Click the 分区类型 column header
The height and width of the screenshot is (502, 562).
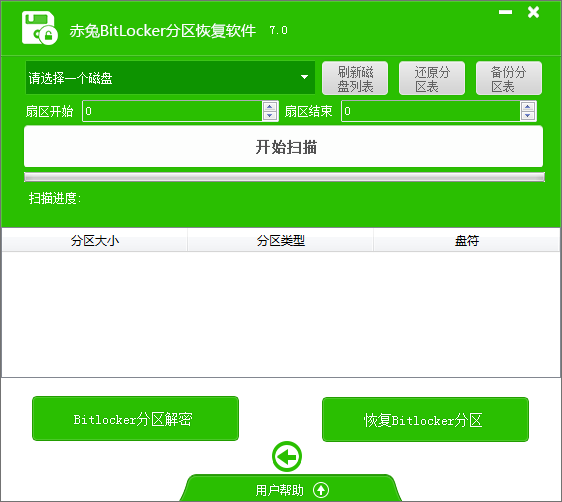[281, 240]
